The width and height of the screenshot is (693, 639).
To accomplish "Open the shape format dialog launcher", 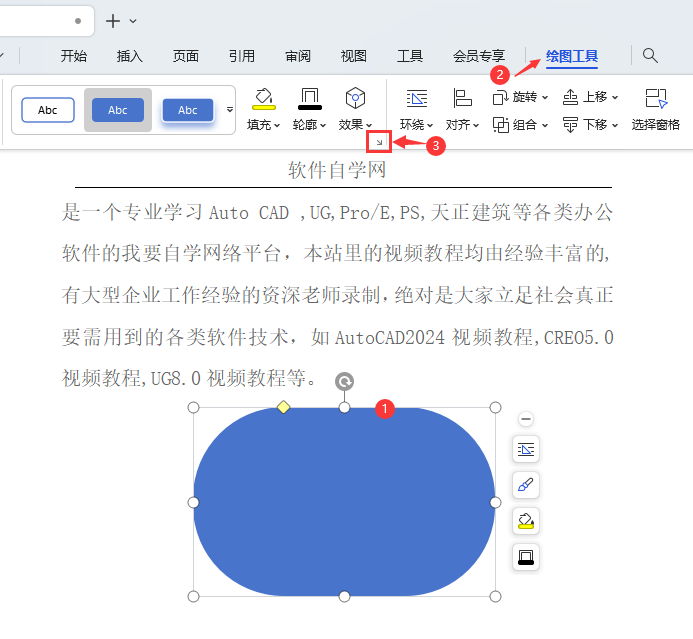I will [x=379, y=142].
